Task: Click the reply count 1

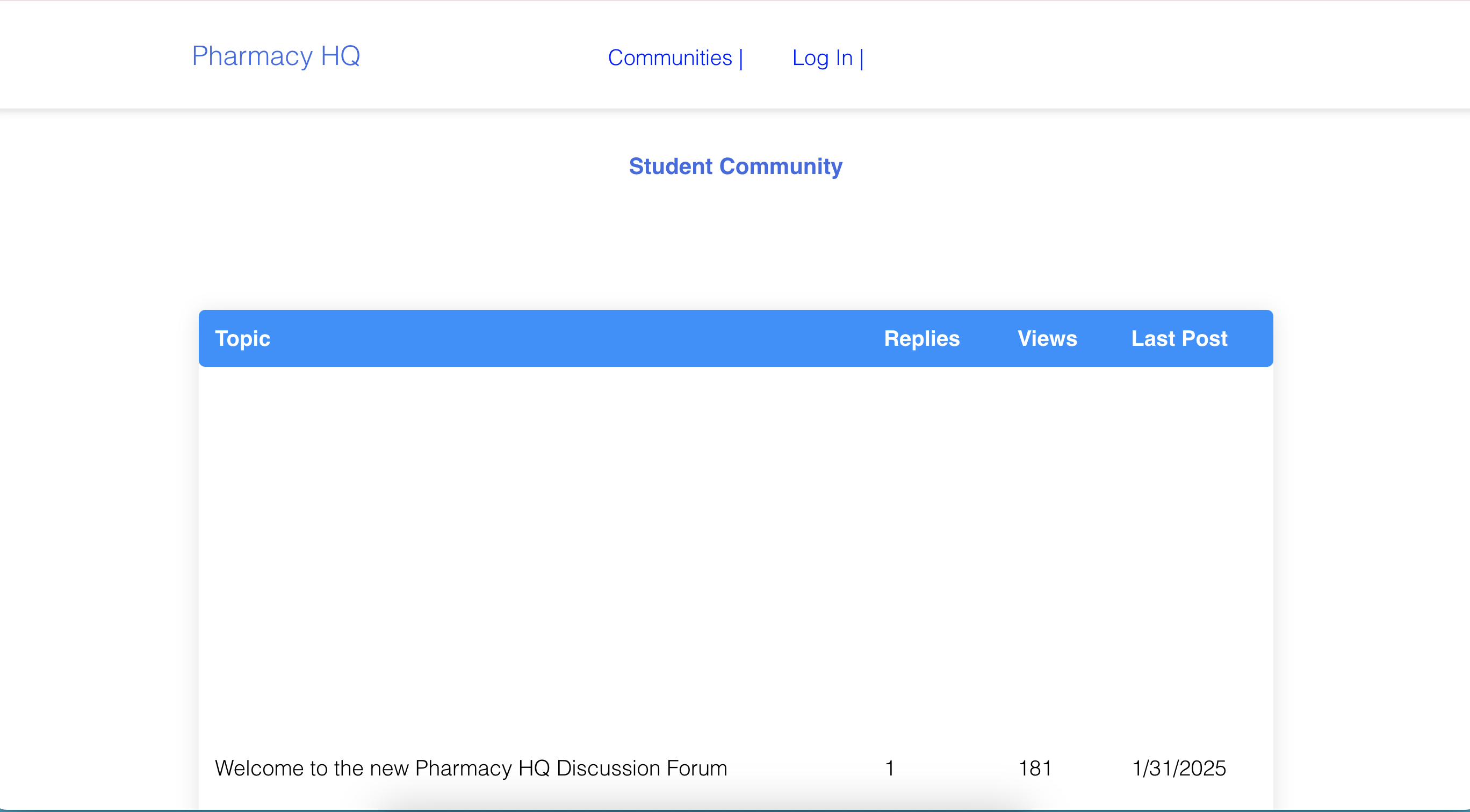Action: [889, 767]
